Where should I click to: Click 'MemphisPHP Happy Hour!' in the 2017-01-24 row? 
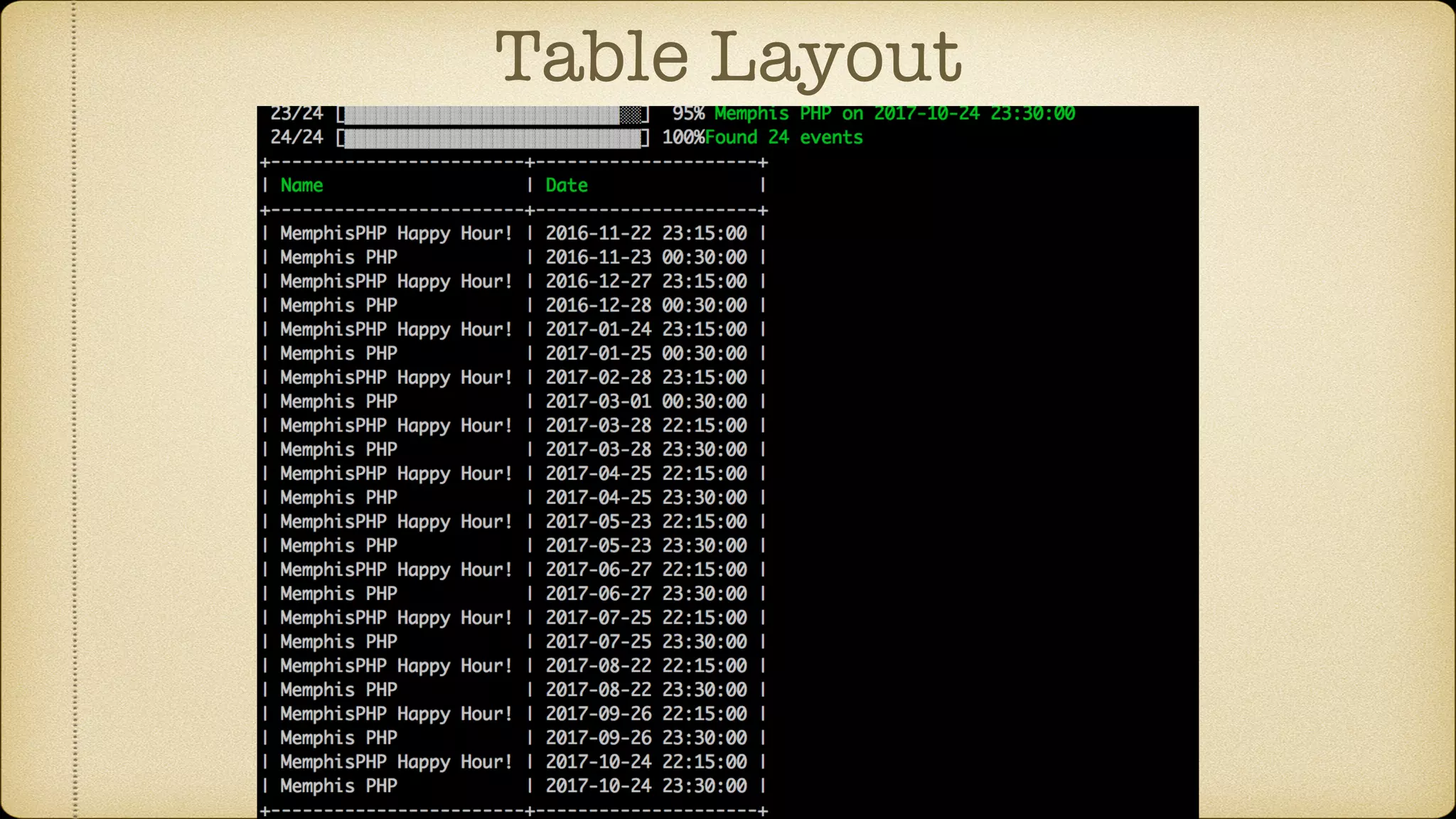[396, 331]
